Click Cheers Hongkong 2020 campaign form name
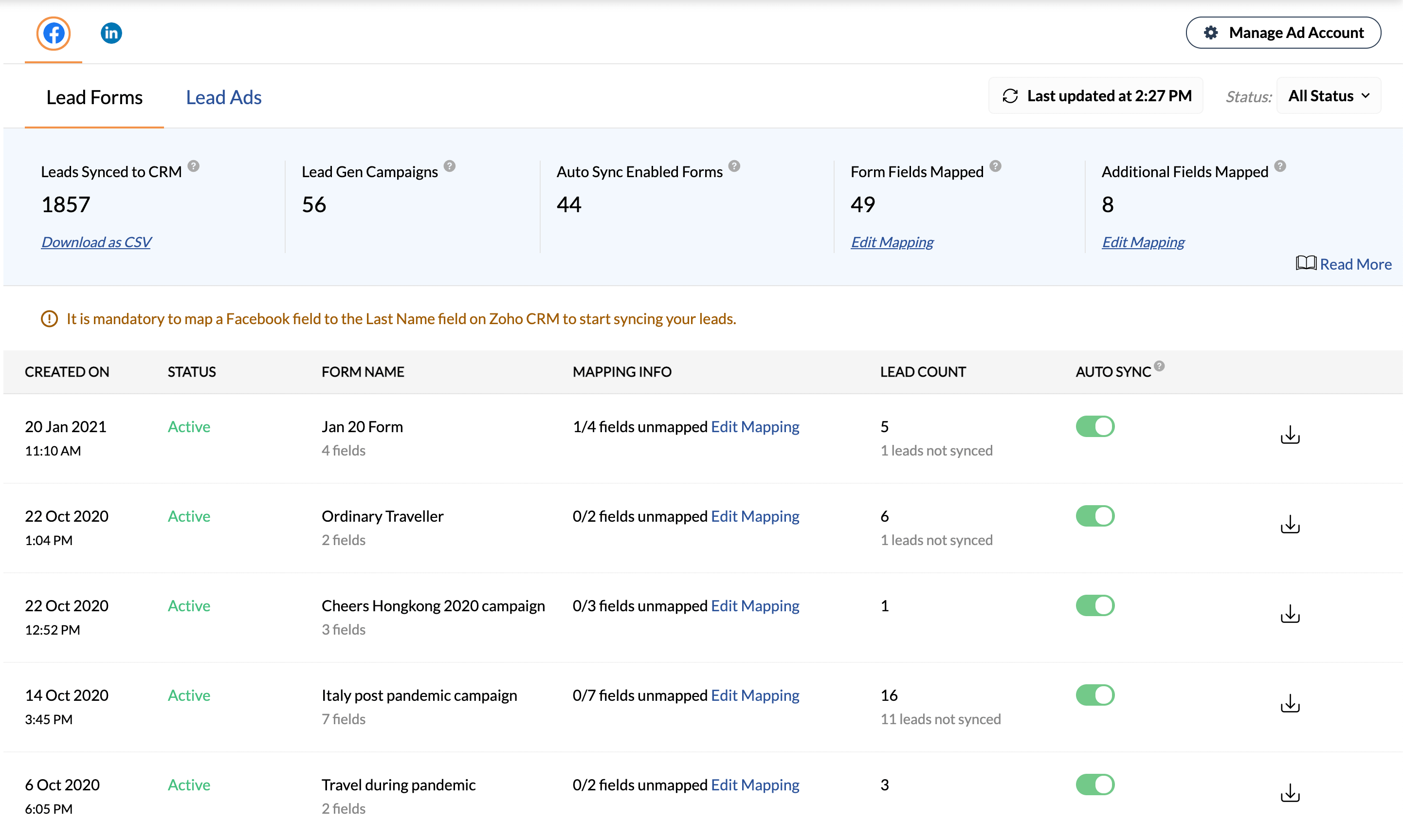 (x=433, y=605)
